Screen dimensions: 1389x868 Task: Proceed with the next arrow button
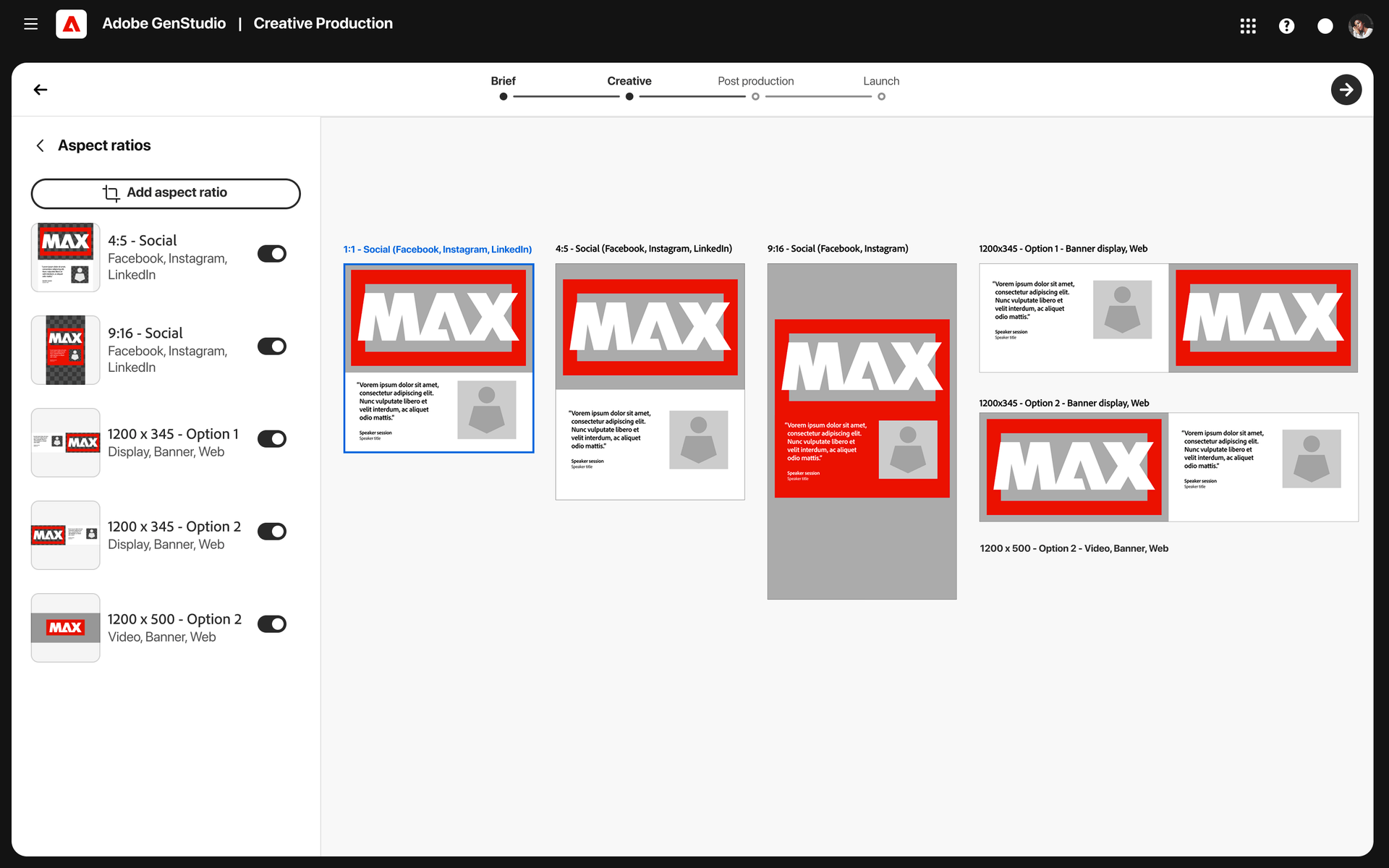1346,90
